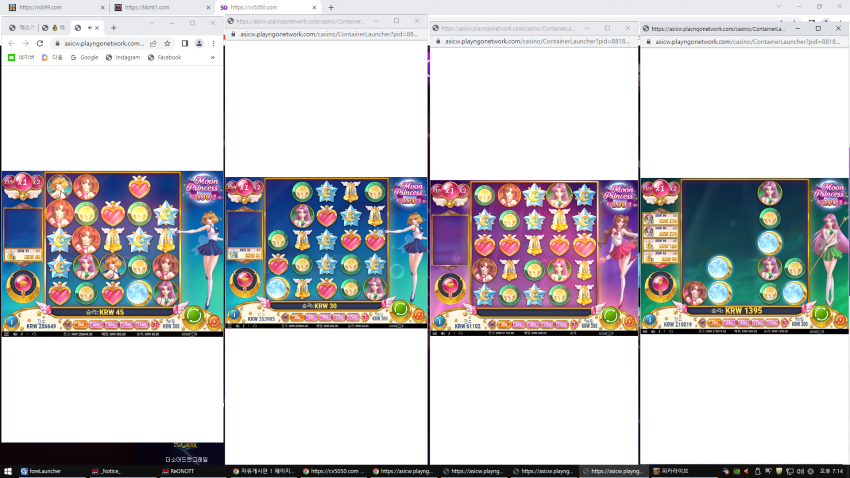
Task: Open info button in the third game window
Action: 439,322
